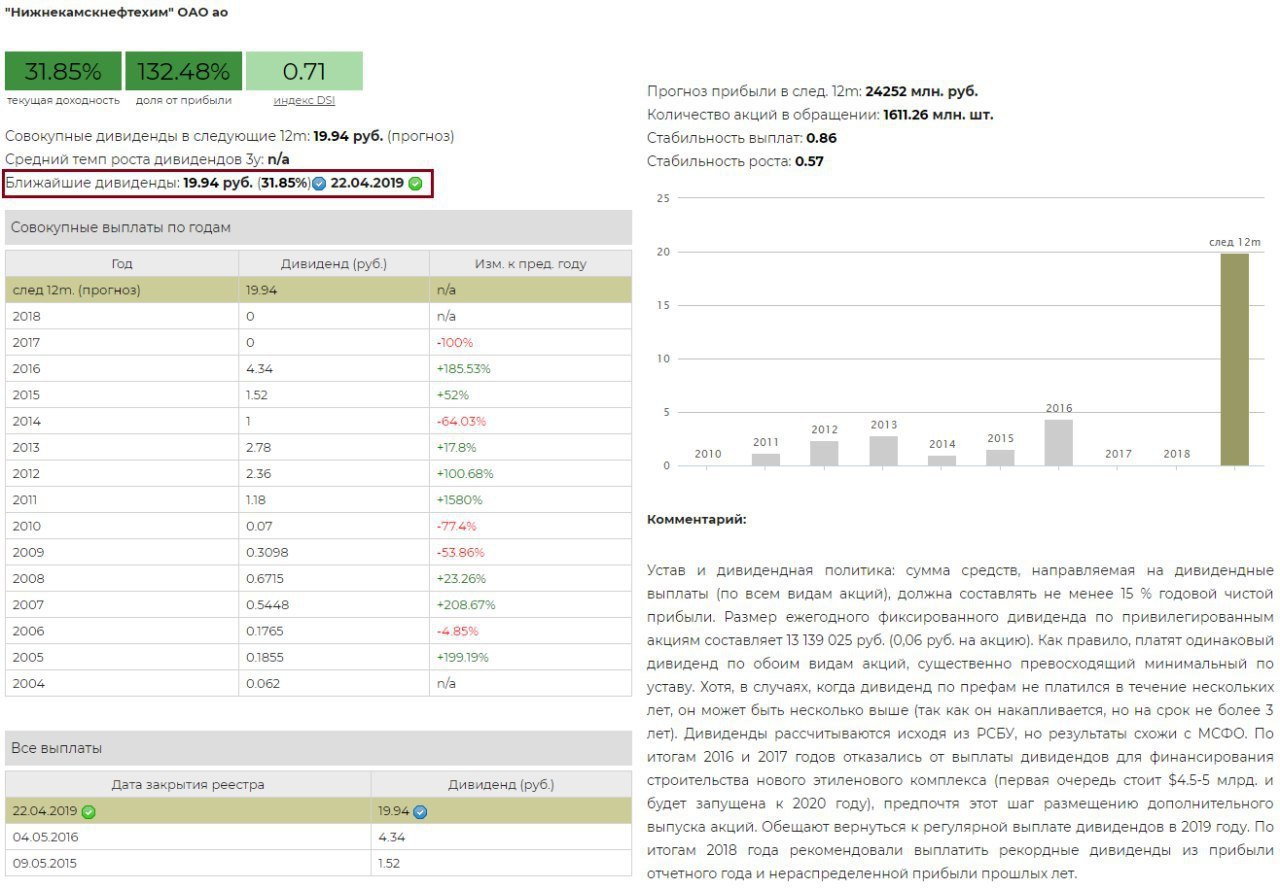The width and height of the screenshot is (1280, 889).
Task: Click the Стабильность выплат 0.86 line
Action: click(x=742, y=138)
